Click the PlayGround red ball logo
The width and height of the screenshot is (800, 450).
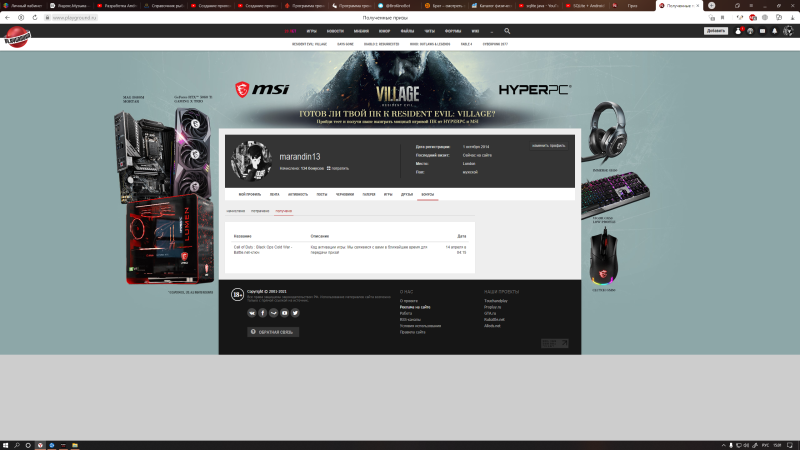click(x=17, y=37)
